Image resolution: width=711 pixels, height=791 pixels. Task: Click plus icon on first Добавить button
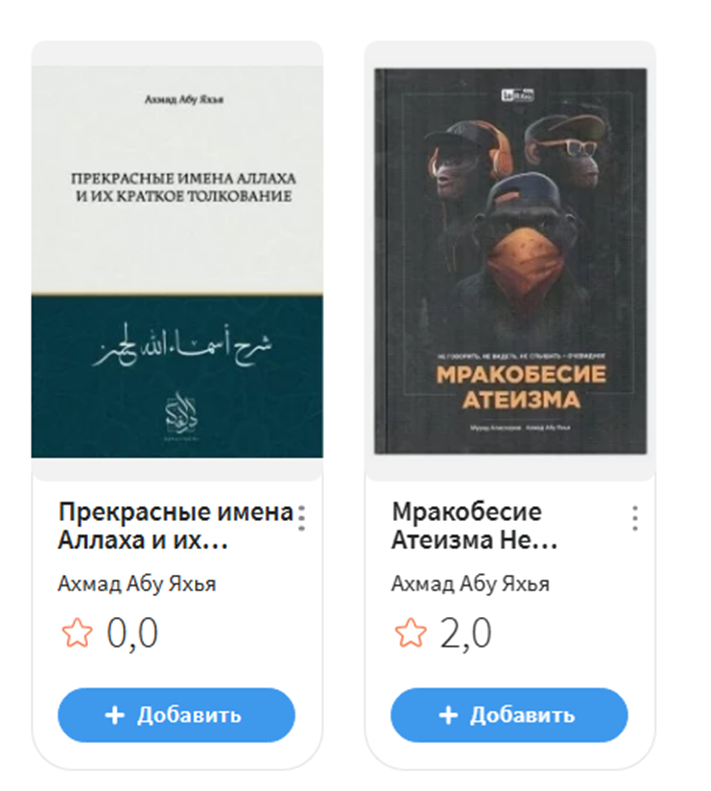click(x=115, y=715)
